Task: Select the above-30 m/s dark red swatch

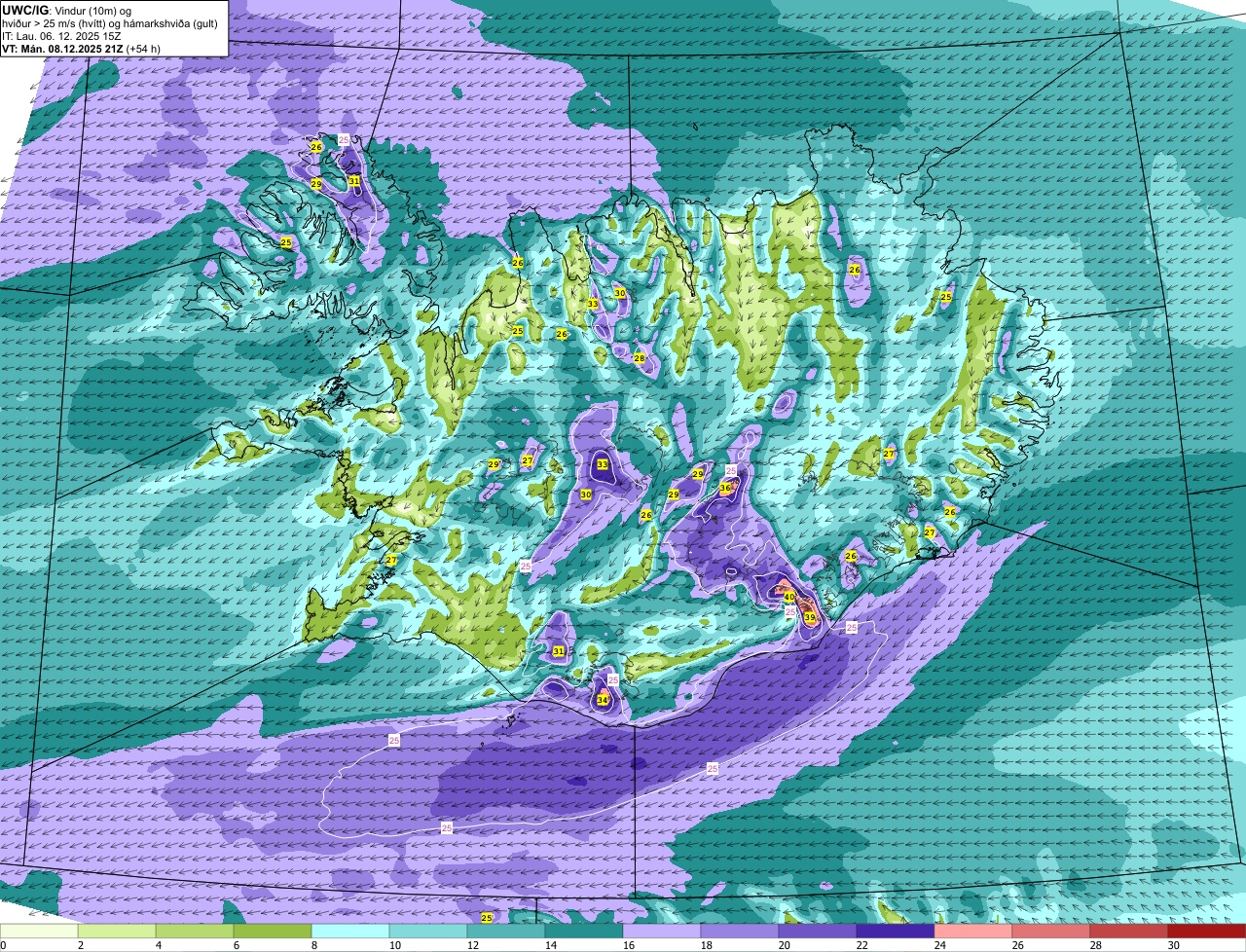Action: tap(1207, 932)
